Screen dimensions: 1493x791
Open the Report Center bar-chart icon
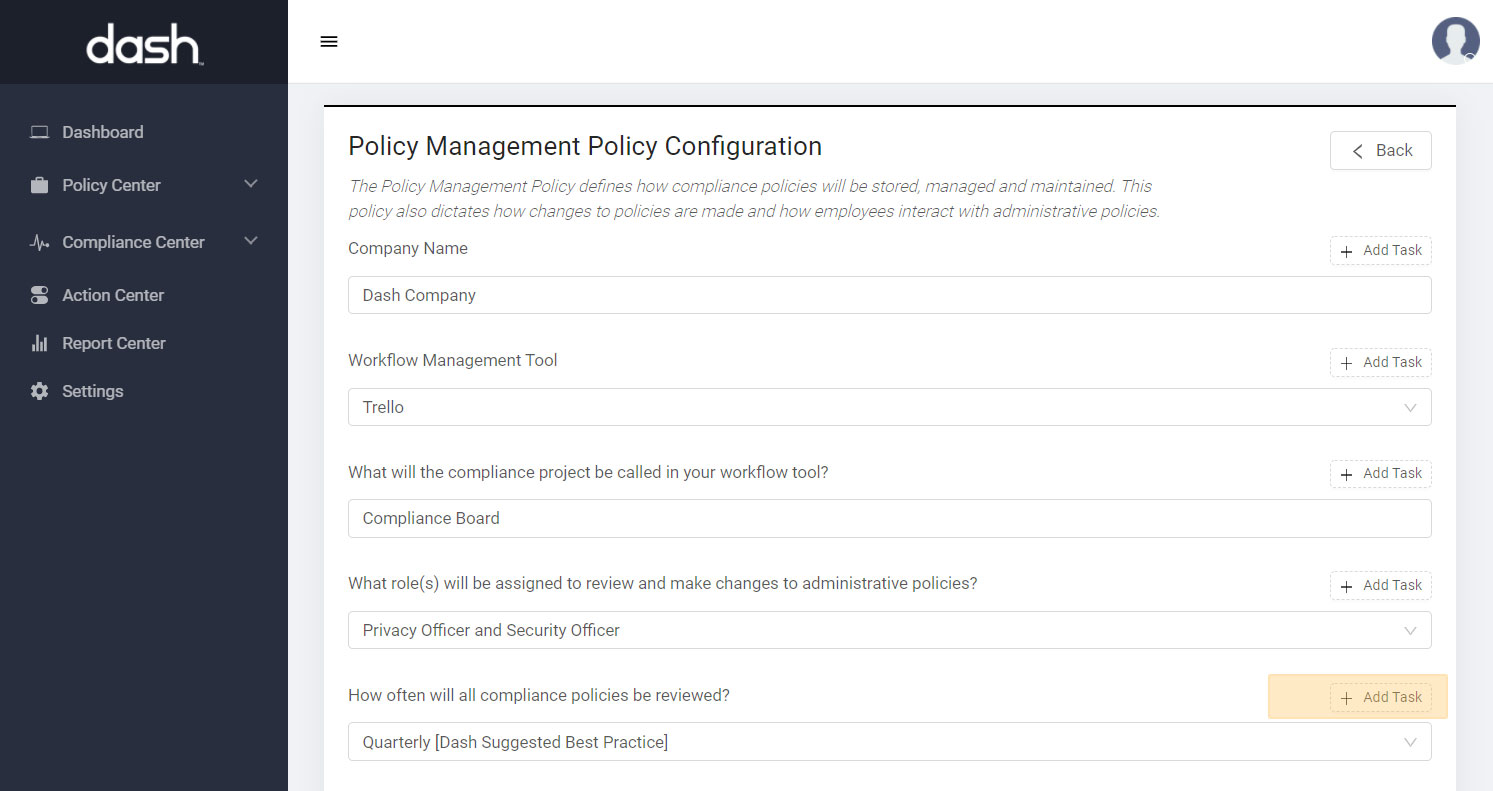click(38, 343)
